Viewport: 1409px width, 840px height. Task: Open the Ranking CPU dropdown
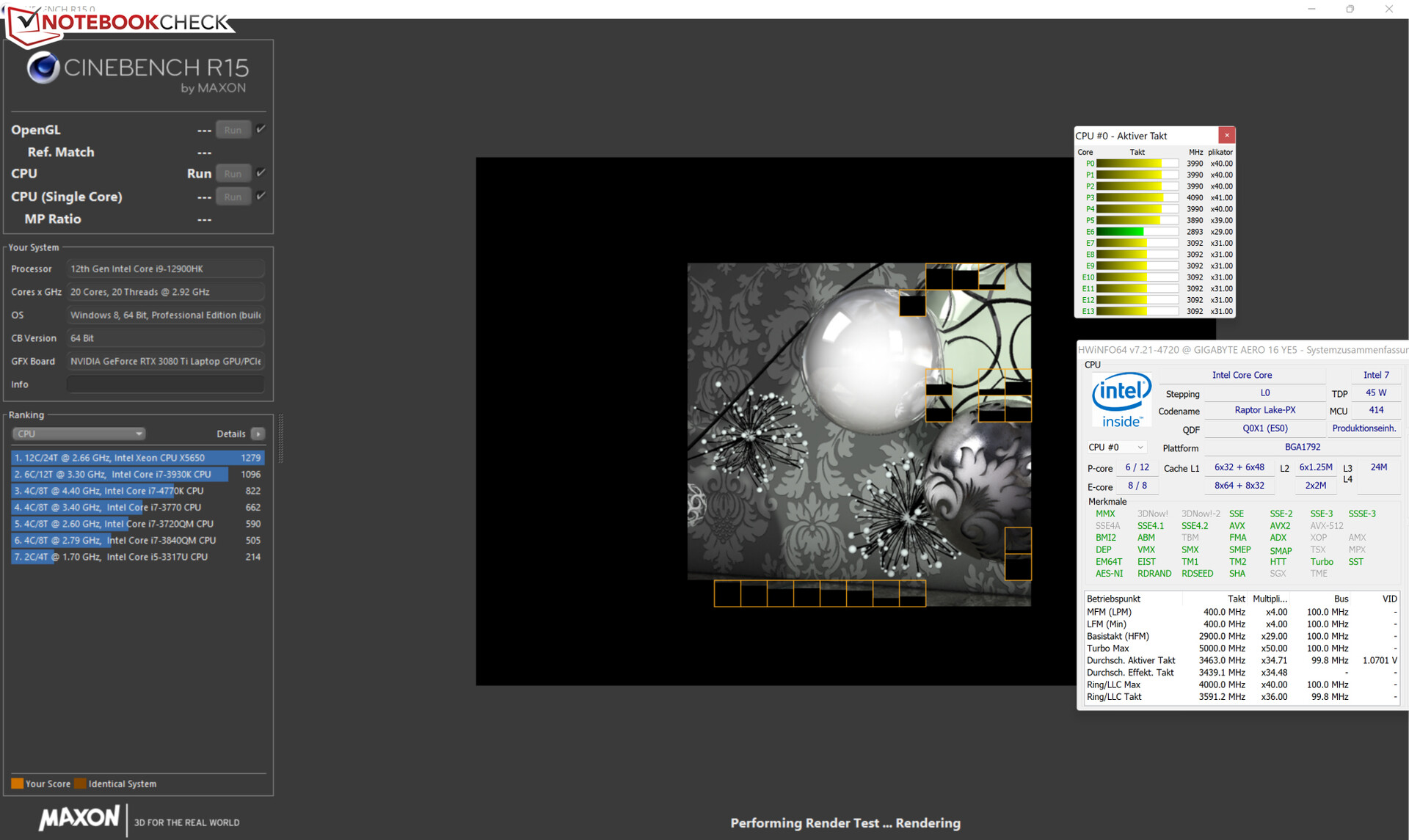pyautogui.click(x=78, y=434)
